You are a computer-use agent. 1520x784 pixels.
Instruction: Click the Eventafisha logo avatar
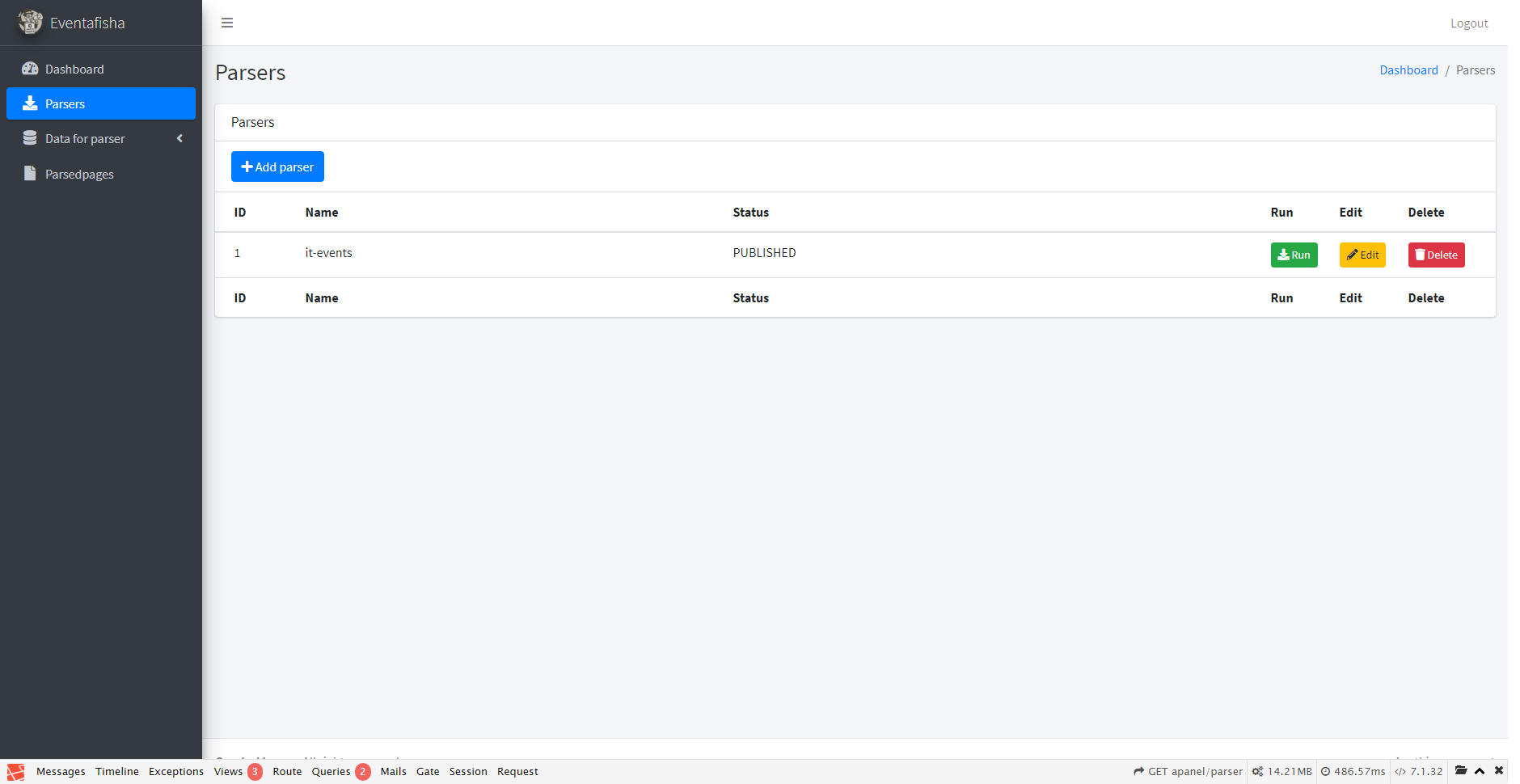(x=30, y=22)
